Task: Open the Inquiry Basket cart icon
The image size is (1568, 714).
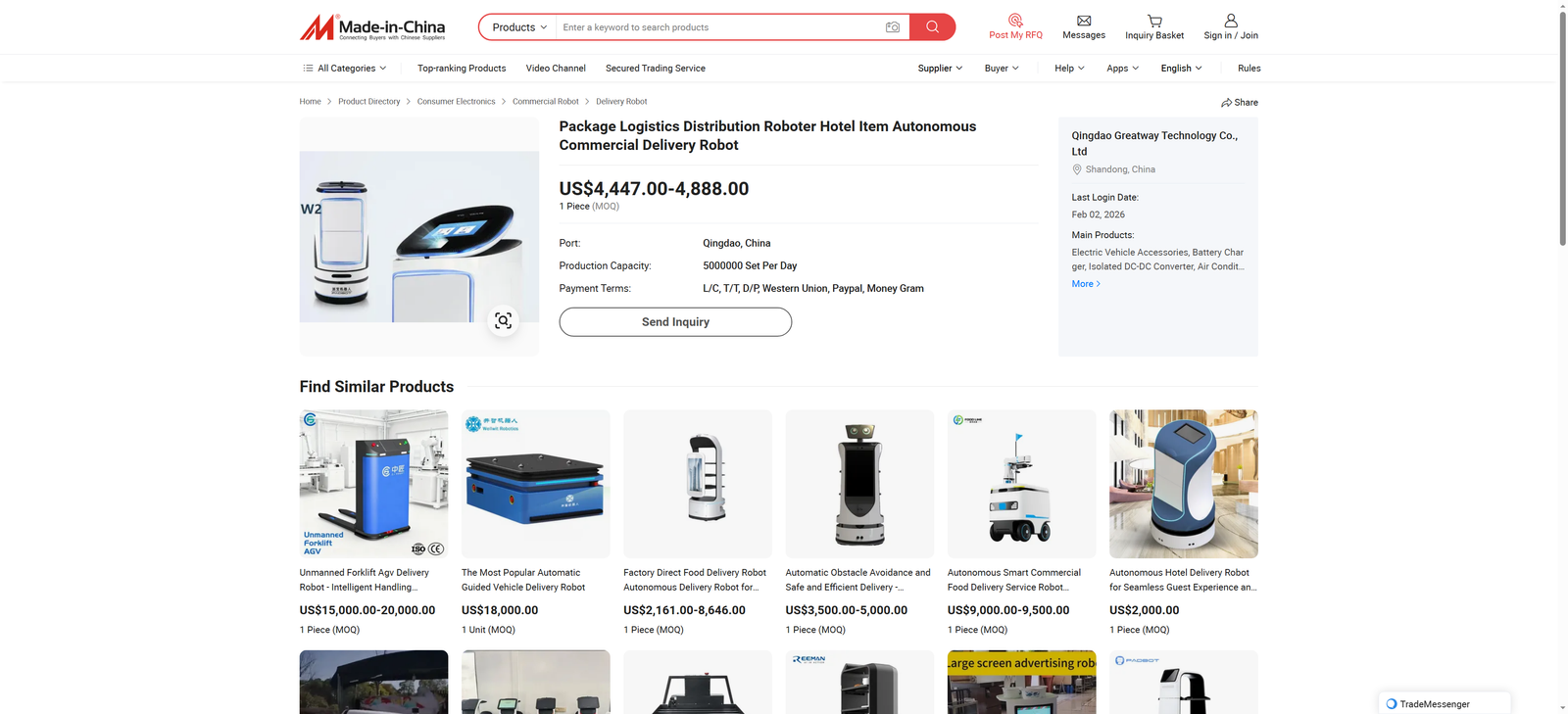Action: [1154, 21]
